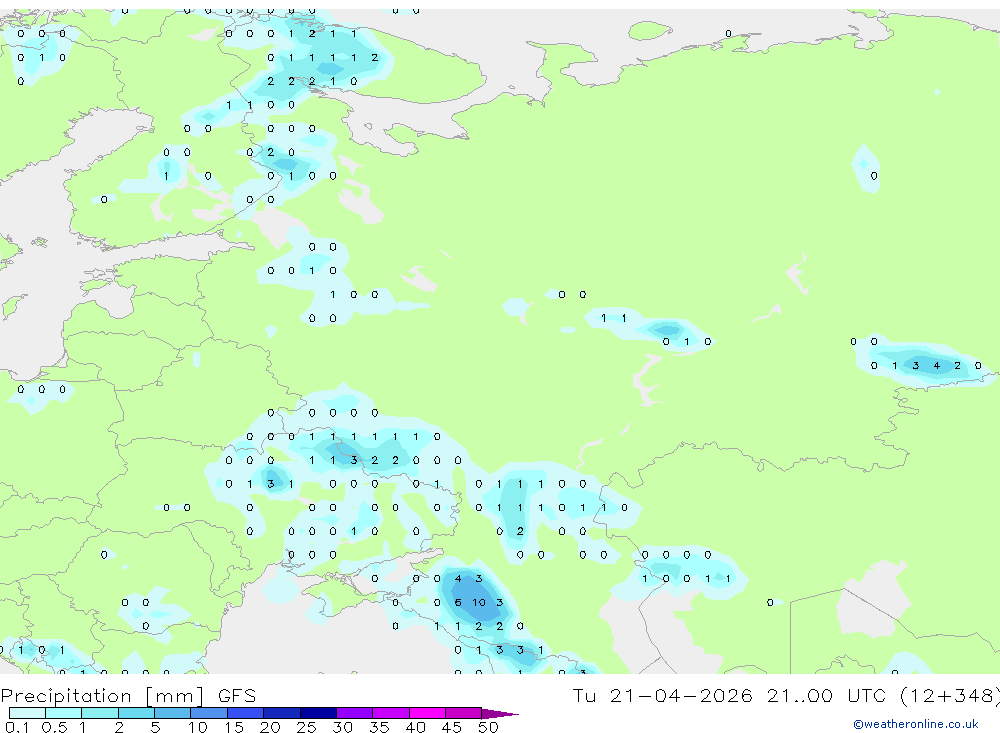Click the 25–30 mm navy legend swatch

(x=318, y=713)
